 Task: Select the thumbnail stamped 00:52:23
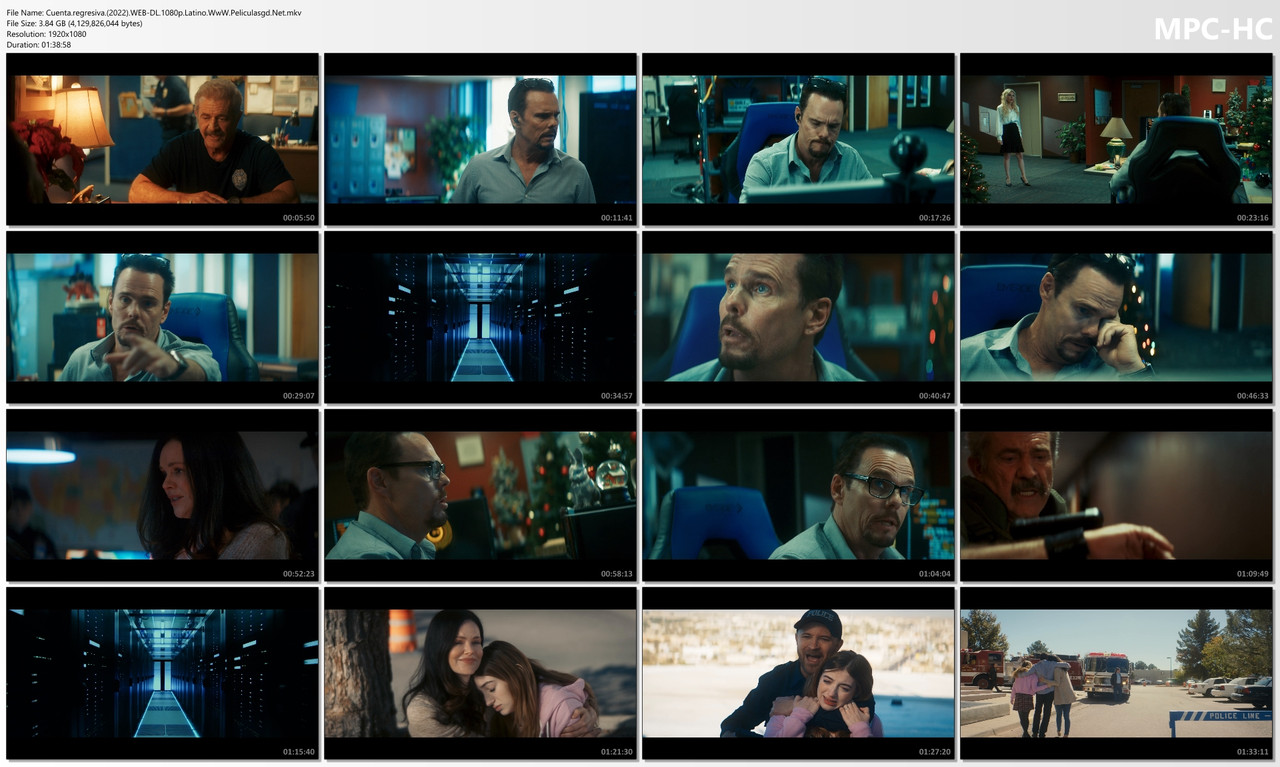pyautogui.click(x=162, y=495)
